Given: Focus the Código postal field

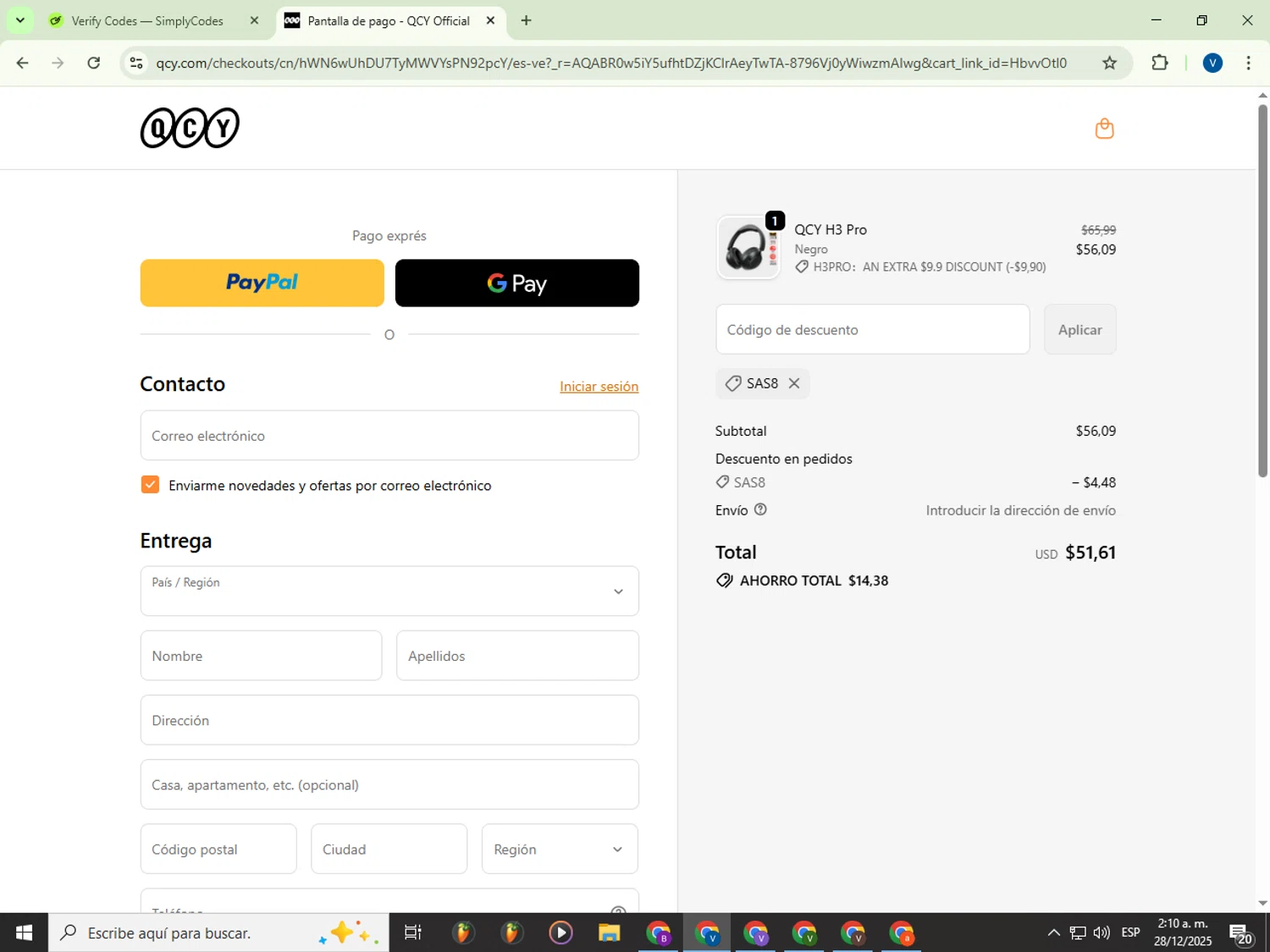Looking at the screenshot, I should [x=218, y=849].
